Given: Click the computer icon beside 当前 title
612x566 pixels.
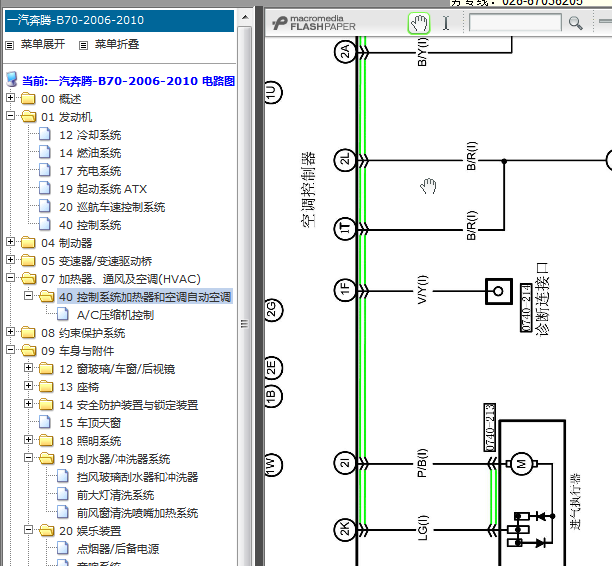Looking at the screenshot, I should tap(12, 79).
